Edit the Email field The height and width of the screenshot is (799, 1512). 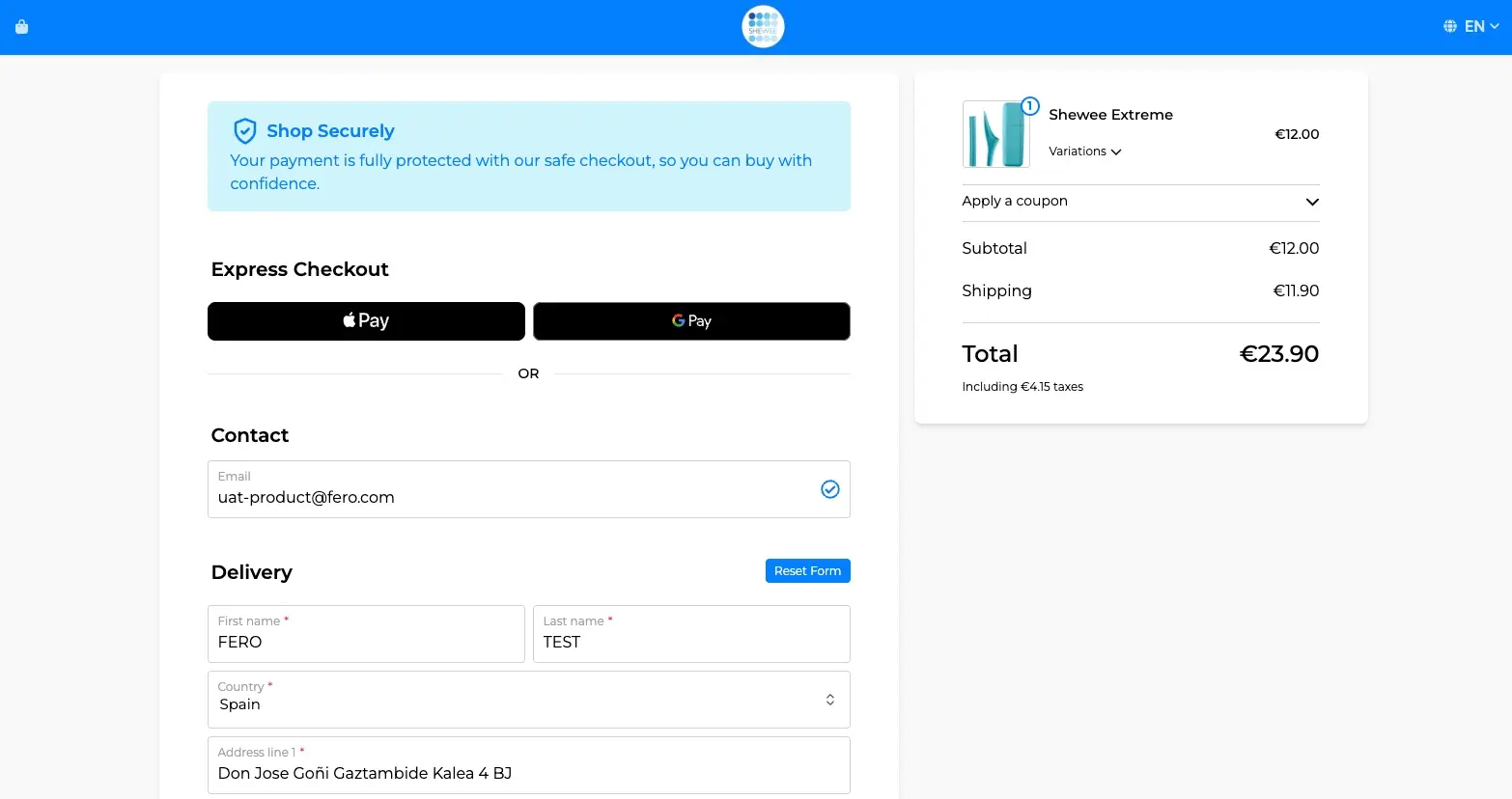point(529,489)
